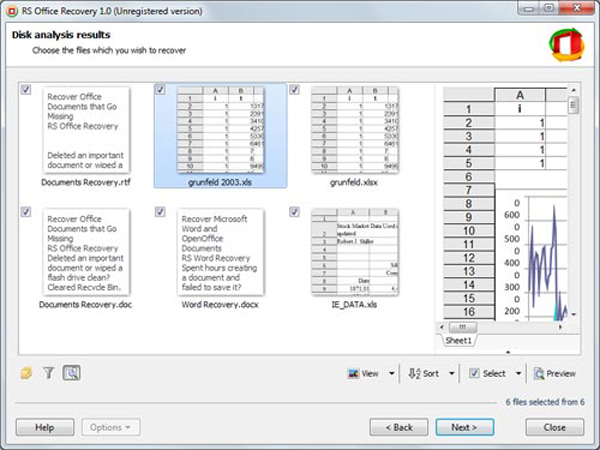Screen dimensions: 600x450
Task: Click the RS Office Recovery title bar icon
Action: (x=12, y=11)
